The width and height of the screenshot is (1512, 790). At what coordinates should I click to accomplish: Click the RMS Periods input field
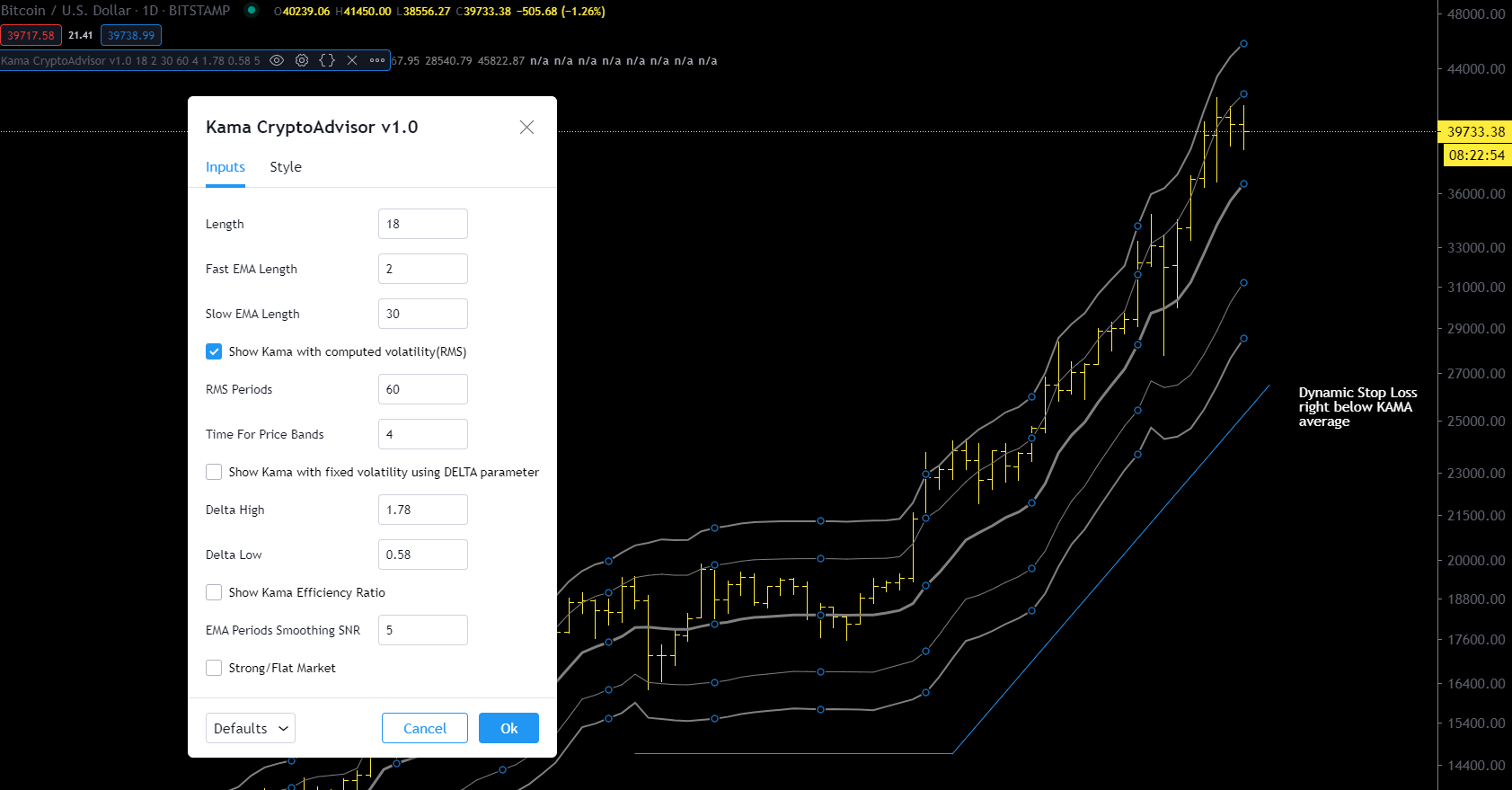[422, 389]
